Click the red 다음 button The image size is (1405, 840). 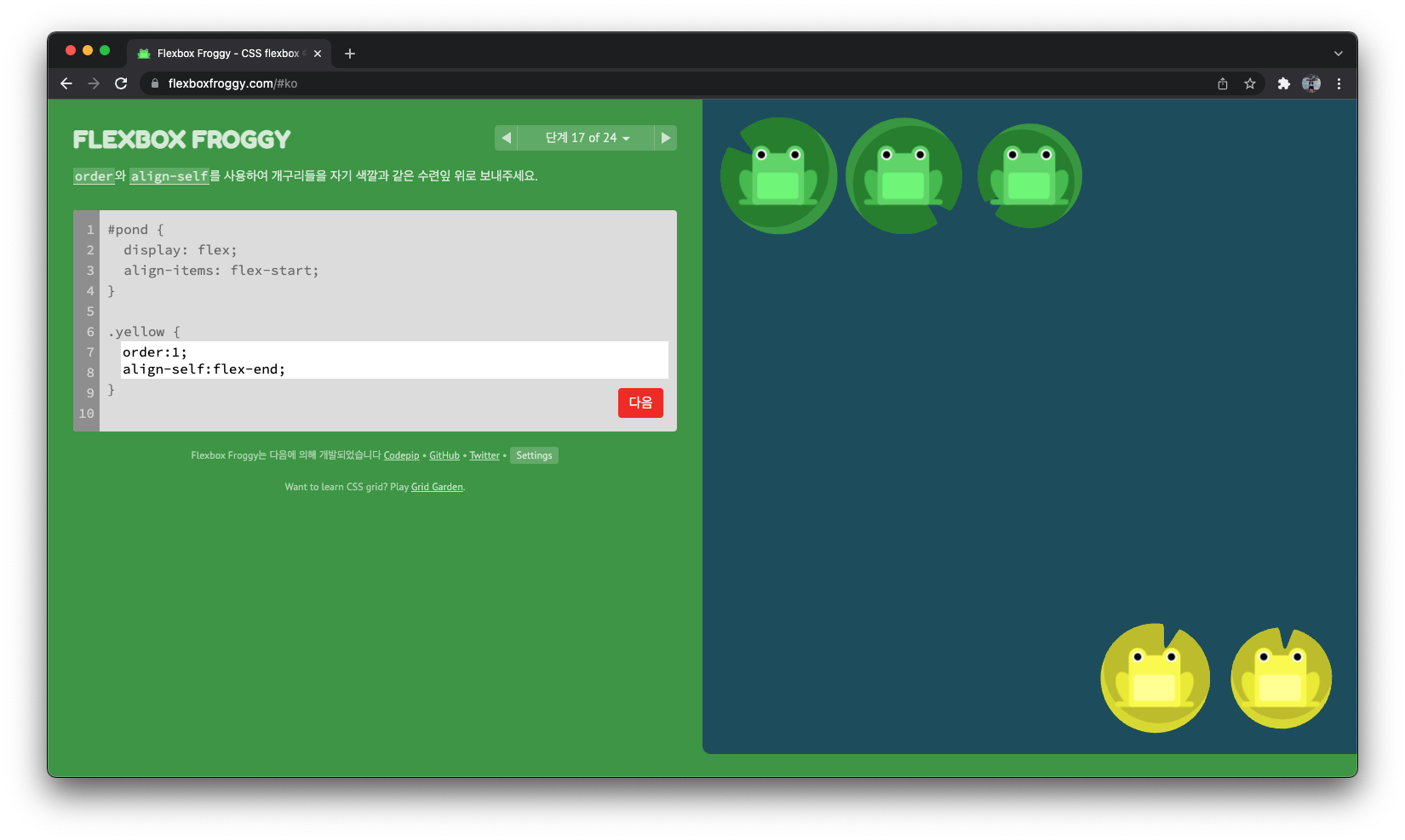pyautogui.click(x=640, y=403)
